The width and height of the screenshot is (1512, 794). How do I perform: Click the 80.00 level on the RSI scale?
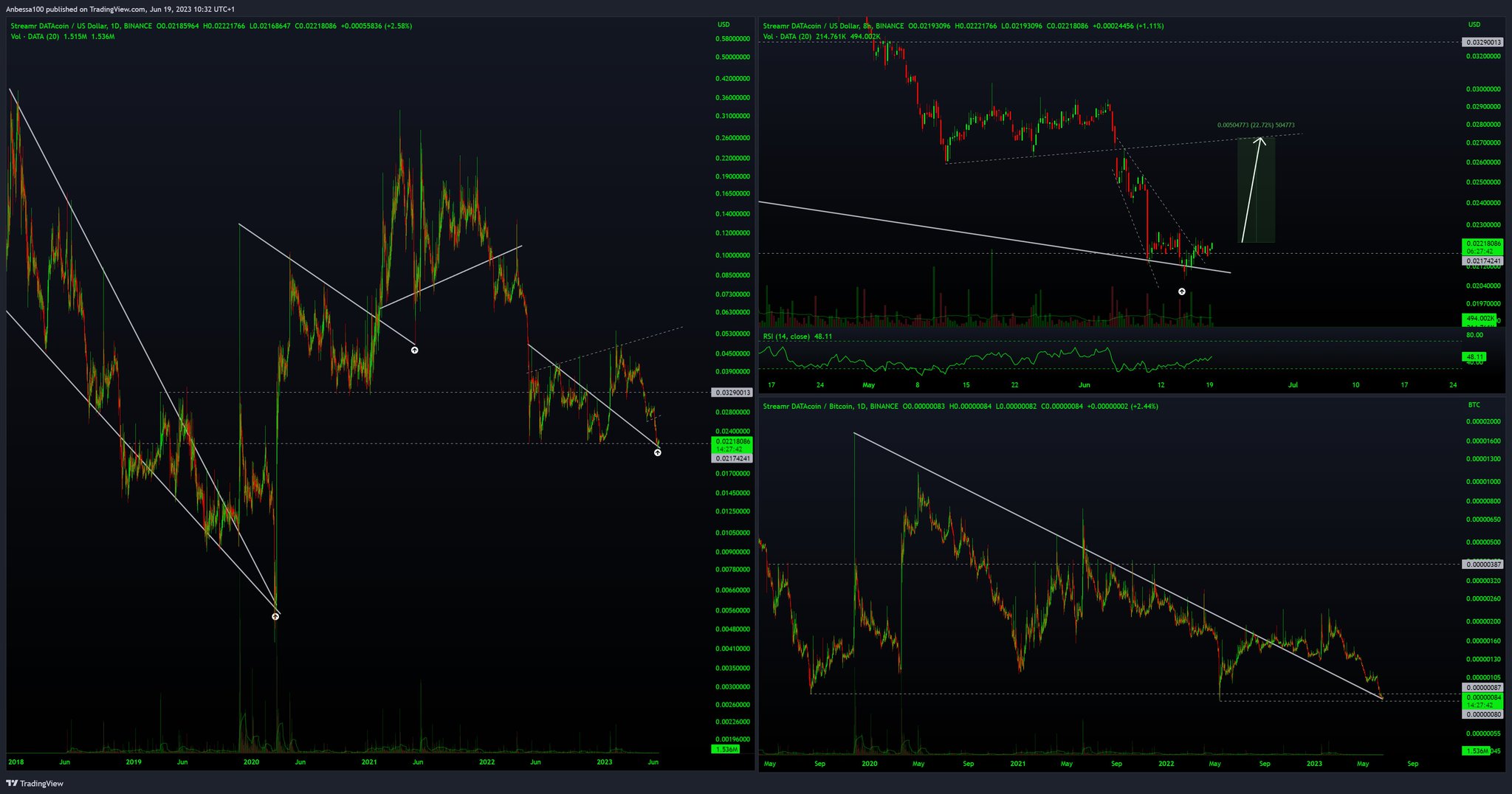point(1474,335)
